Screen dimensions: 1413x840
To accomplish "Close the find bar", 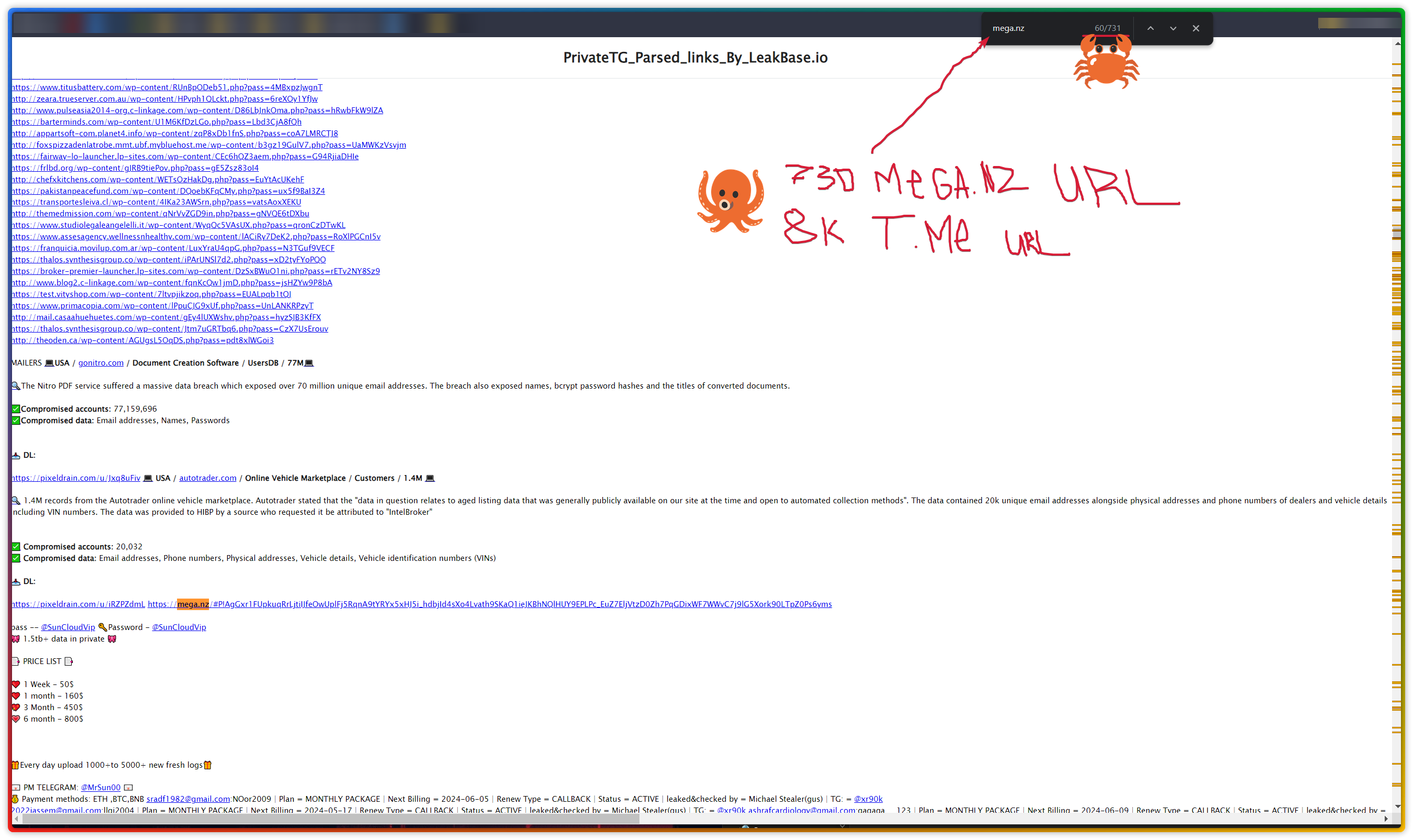I will click(x=1195, y=28).
